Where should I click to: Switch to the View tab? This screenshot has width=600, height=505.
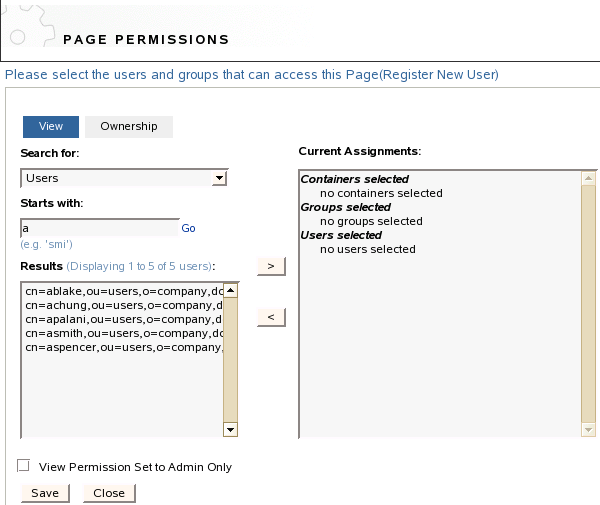pyautogui.click(x=51, y=127)
